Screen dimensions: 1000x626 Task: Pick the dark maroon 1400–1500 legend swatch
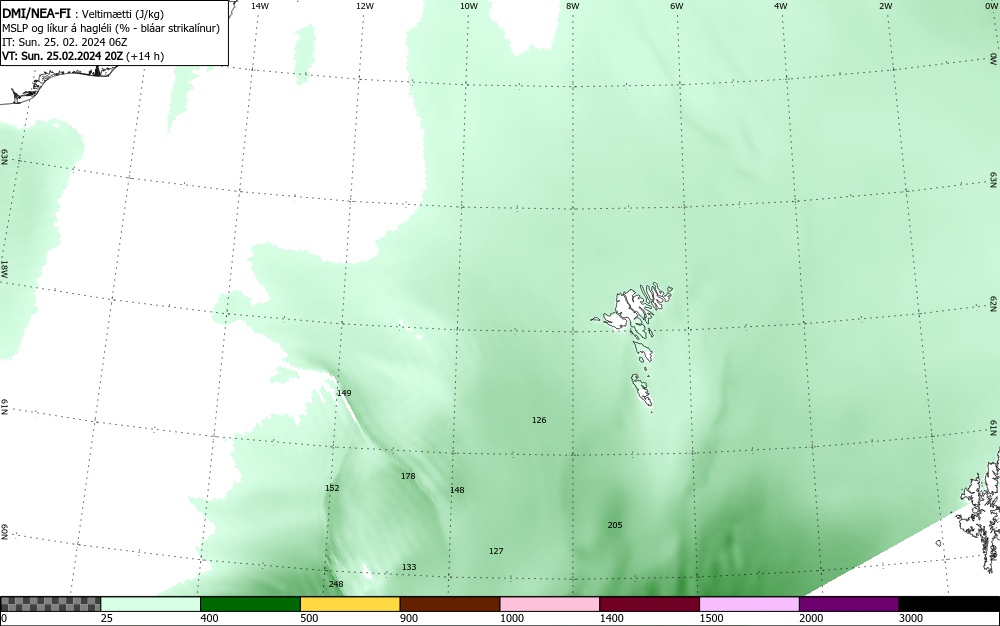pos(649,604)
